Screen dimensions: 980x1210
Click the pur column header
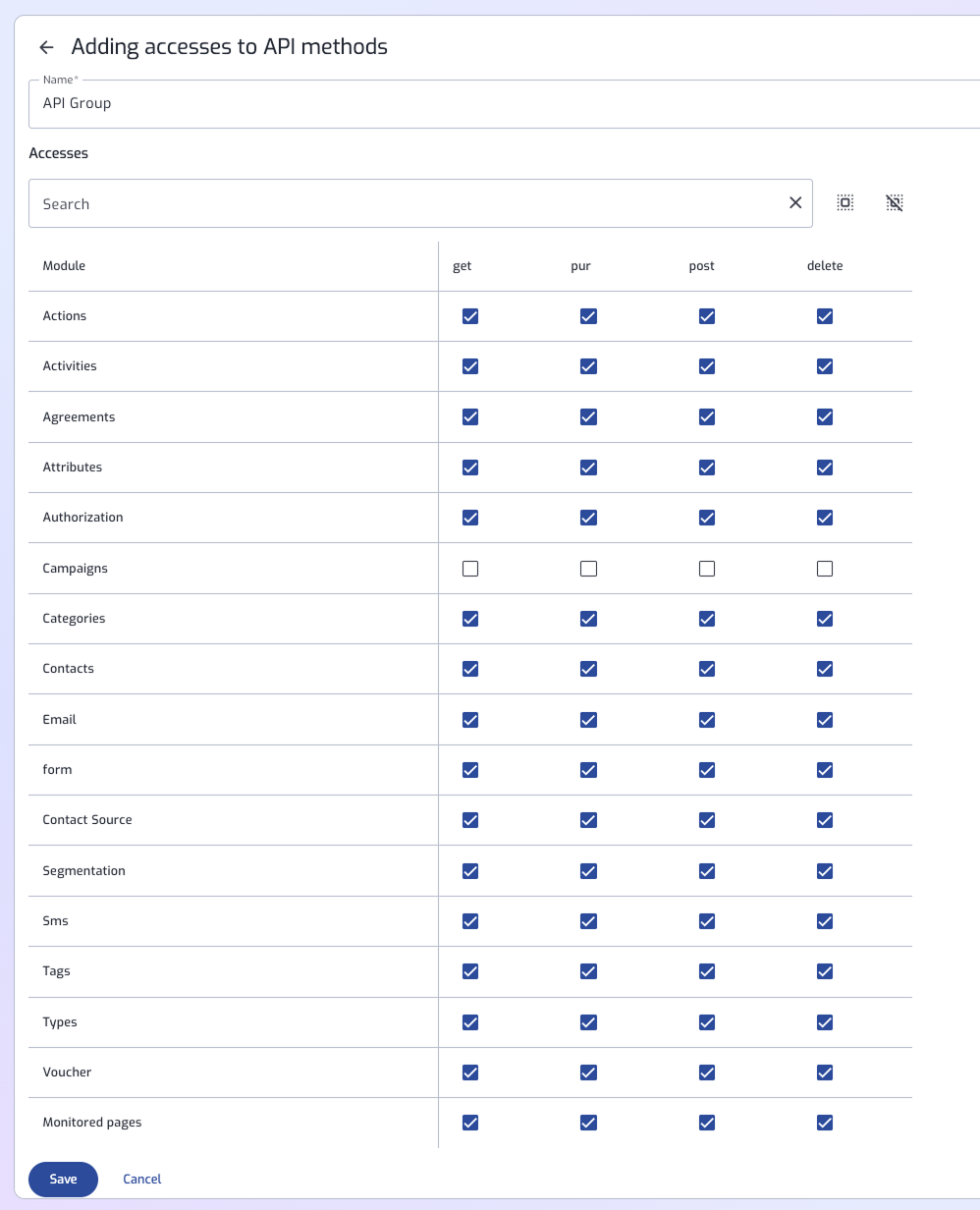[x=580, y=266]
